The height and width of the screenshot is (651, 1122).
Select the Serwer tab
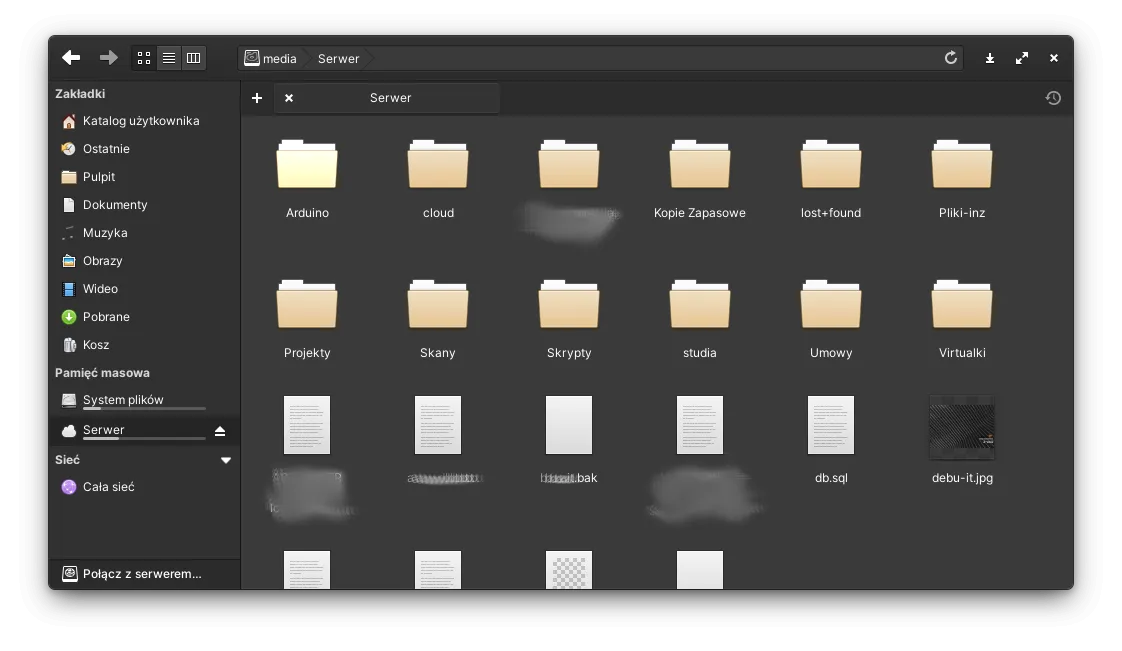click(x=386, y=98)
